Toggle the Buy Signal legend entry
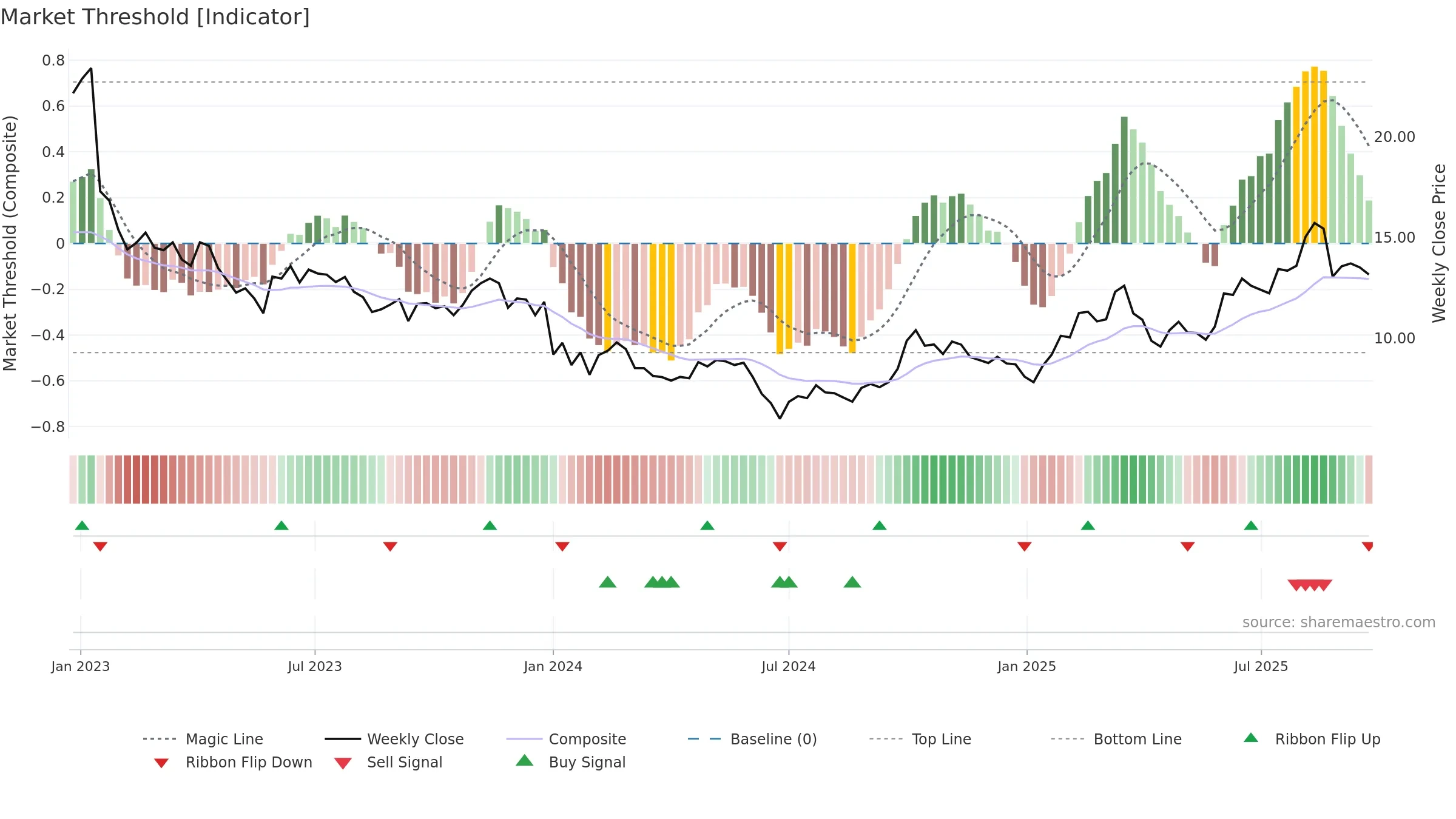Screen dimensions: 1456x819 (570, 762)
